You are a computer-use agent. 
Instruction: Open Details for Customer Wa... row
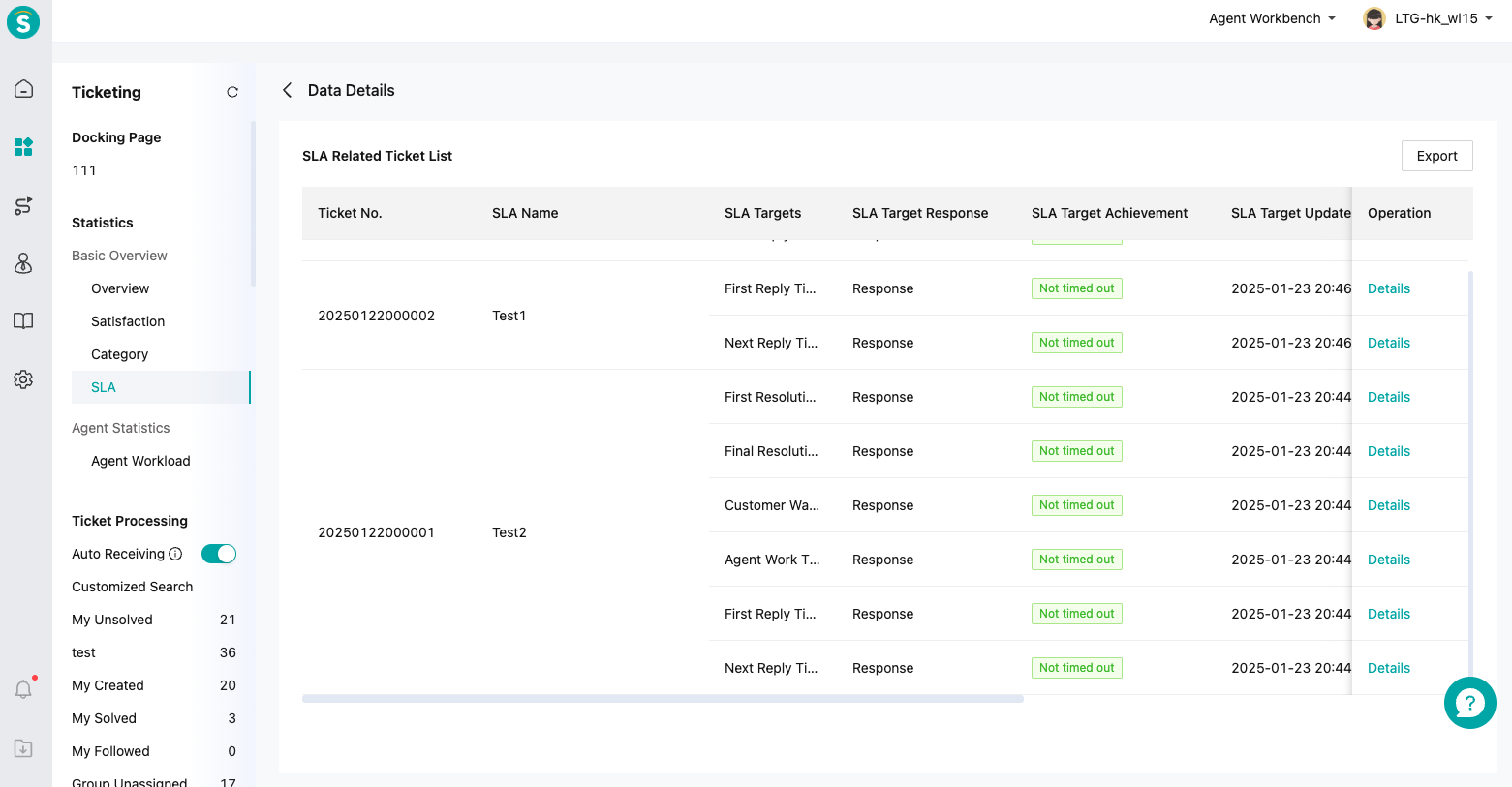[x=1388, y=505]
